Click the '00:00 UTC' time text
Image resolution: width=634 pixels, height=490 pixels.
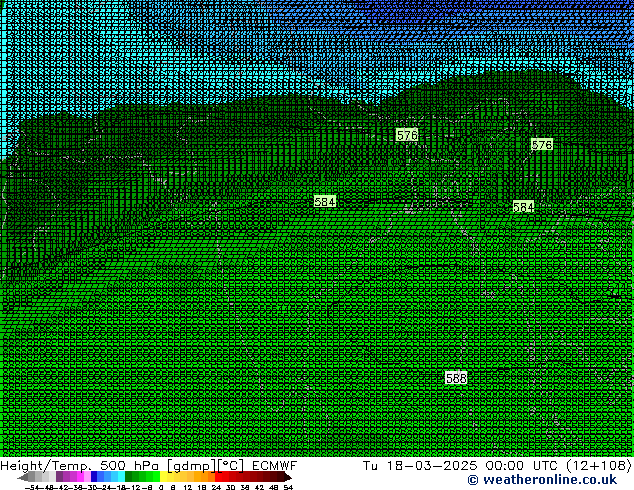pyautogui.click(x=520, y=466)
